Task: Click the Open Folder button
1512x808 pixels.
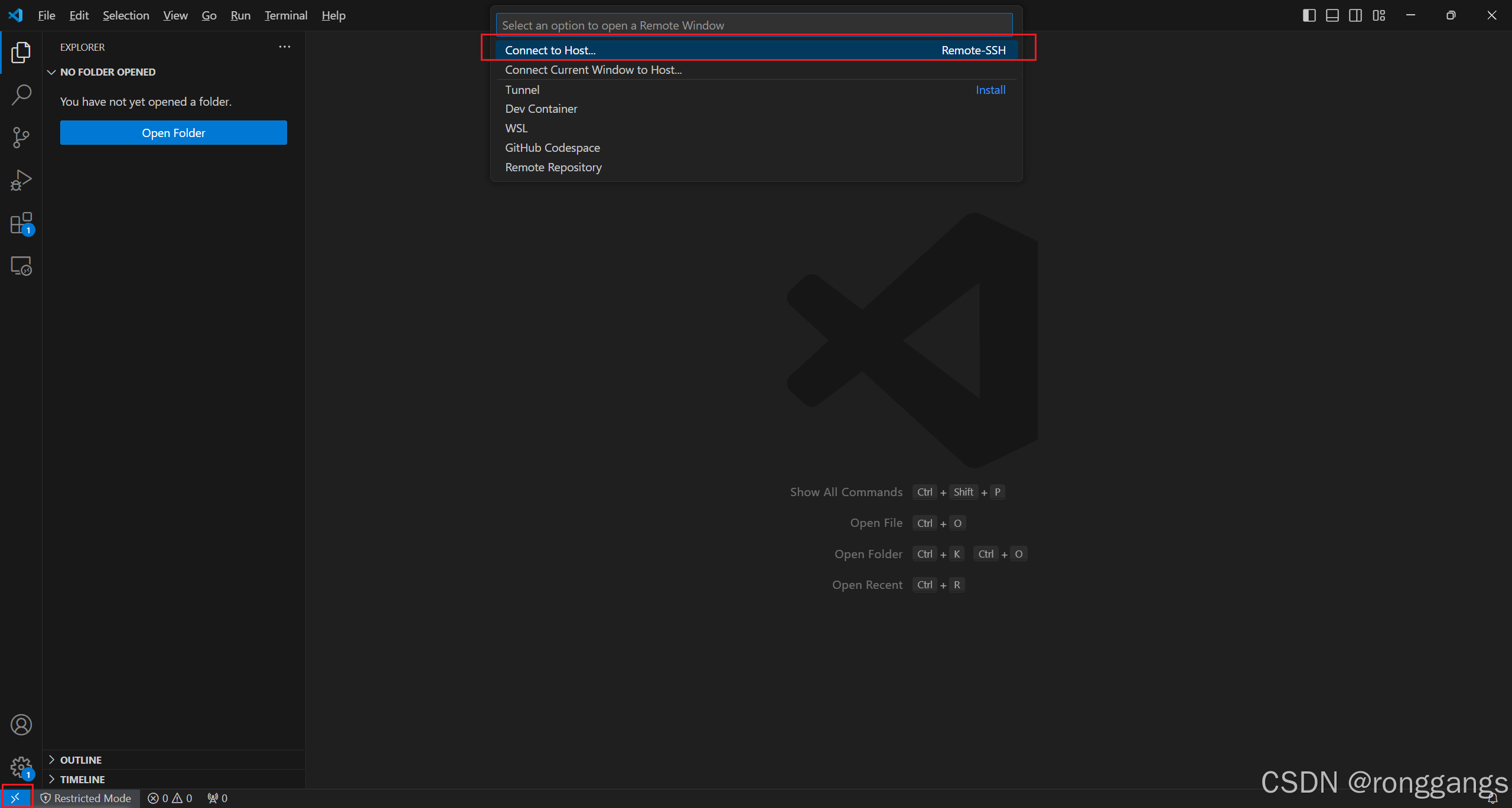Action: 173,133
